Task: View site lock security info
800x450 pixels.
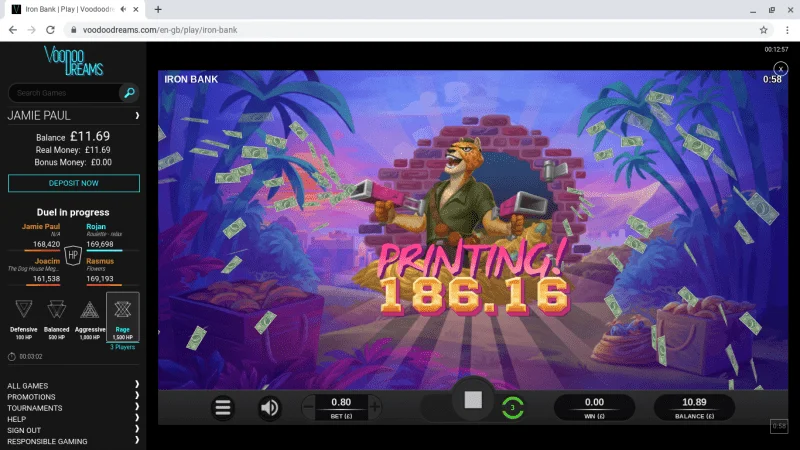Action: 73,30
